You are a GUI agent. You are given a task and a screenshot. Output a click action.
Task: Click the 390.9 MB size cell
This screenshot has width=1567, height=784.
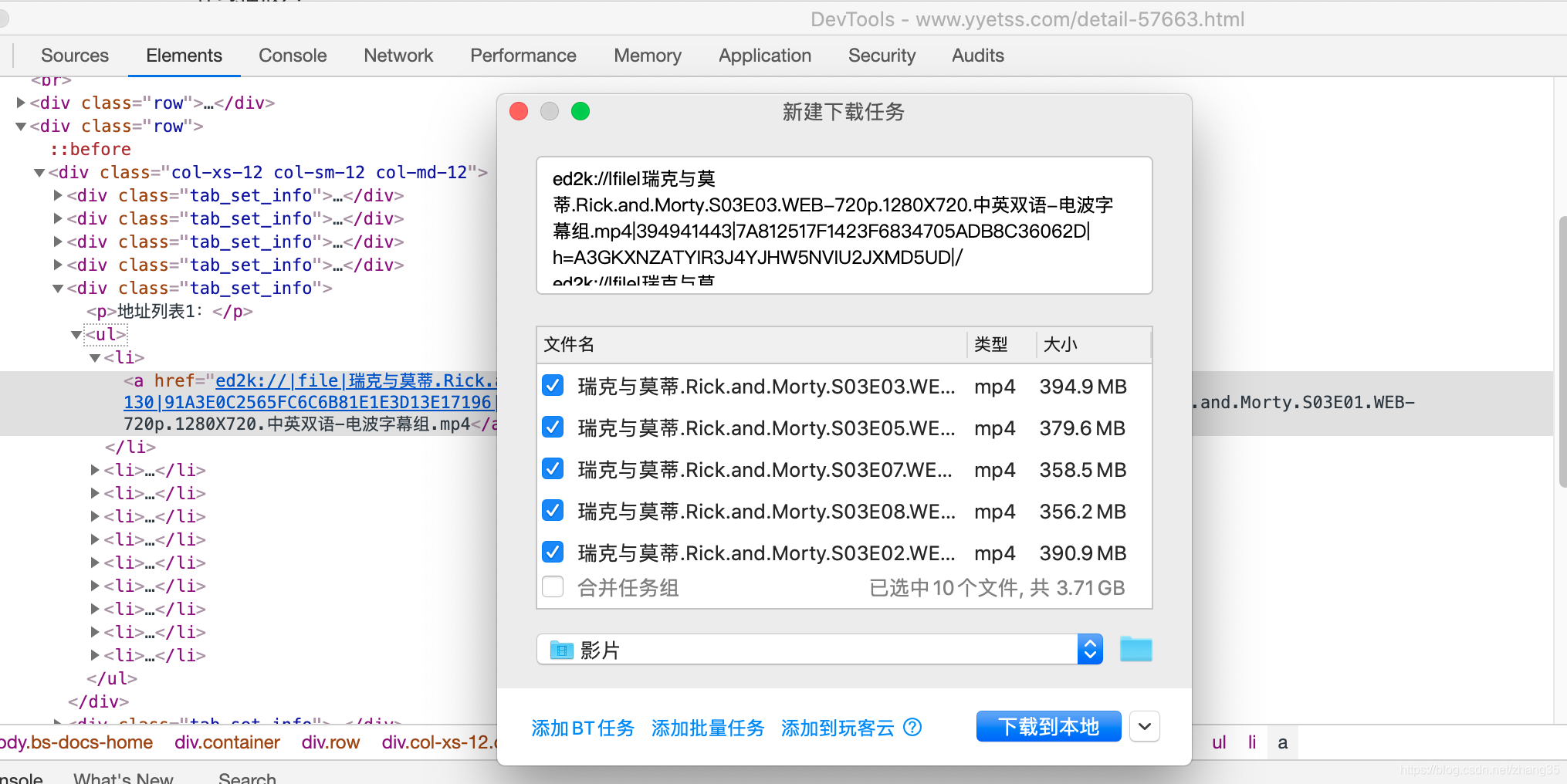pos(1083,553)
